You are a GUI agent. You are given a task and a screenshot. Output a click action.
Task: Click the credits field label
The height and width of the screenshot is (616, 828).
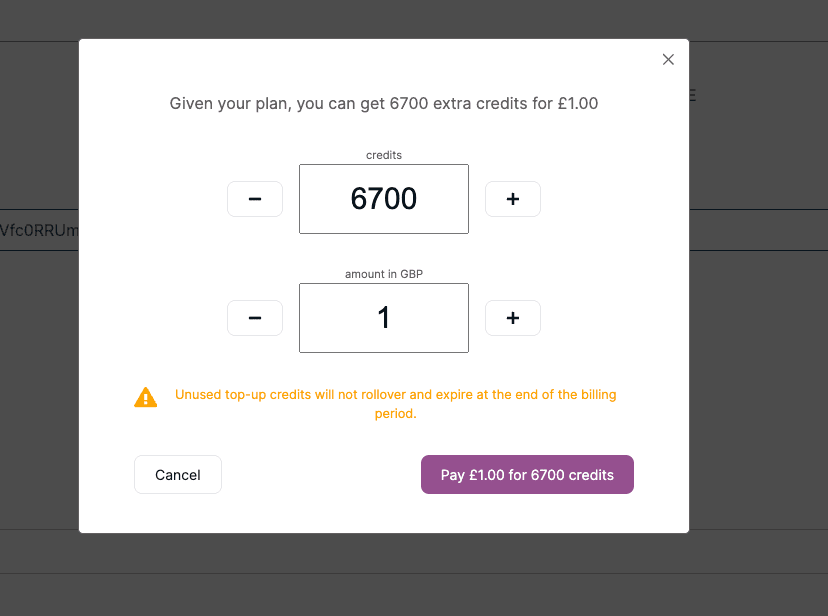tap(383, 155)
